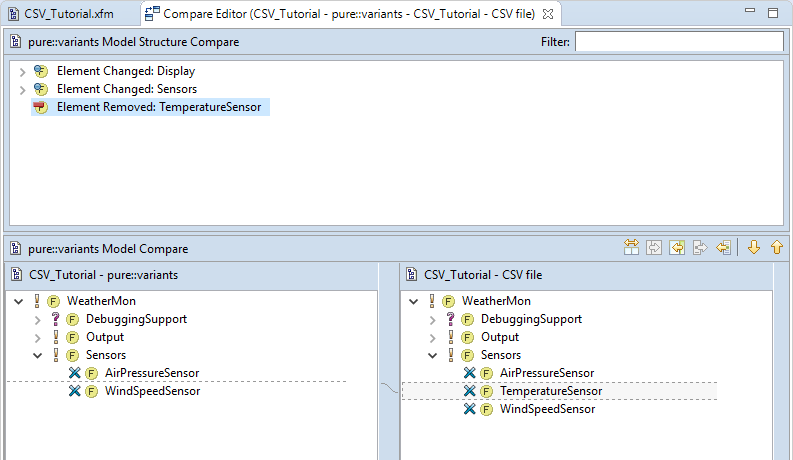The image size is (793, 460).
Task: Expand the Element Changed: Sensors node
Action: (x=22, y=90)
